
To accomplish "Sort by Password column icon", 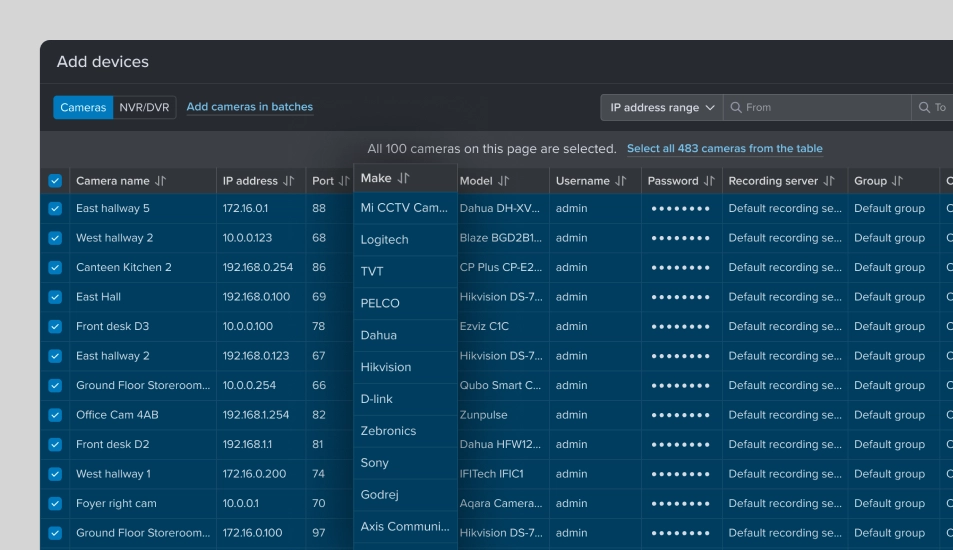I will (709, 181).
